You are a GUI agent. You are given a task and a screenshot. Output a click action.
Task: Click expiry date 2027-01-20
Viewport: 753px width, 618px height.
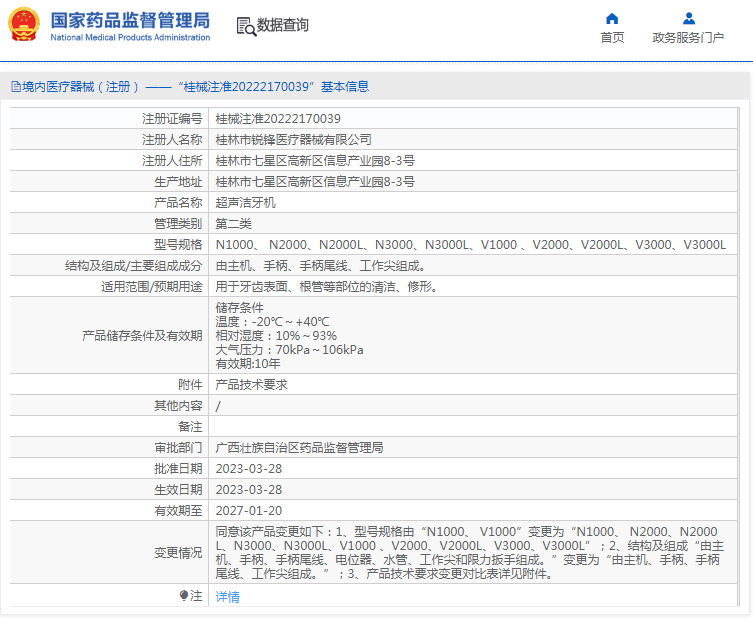[x=249, y=511]
